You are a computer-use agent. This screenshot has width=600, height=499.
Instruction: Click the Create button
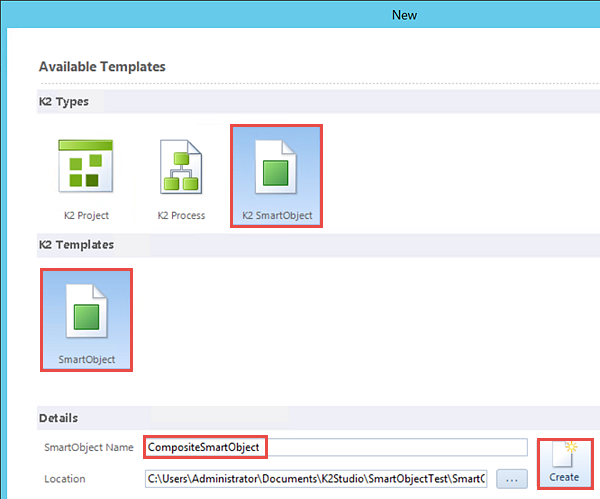565,463
